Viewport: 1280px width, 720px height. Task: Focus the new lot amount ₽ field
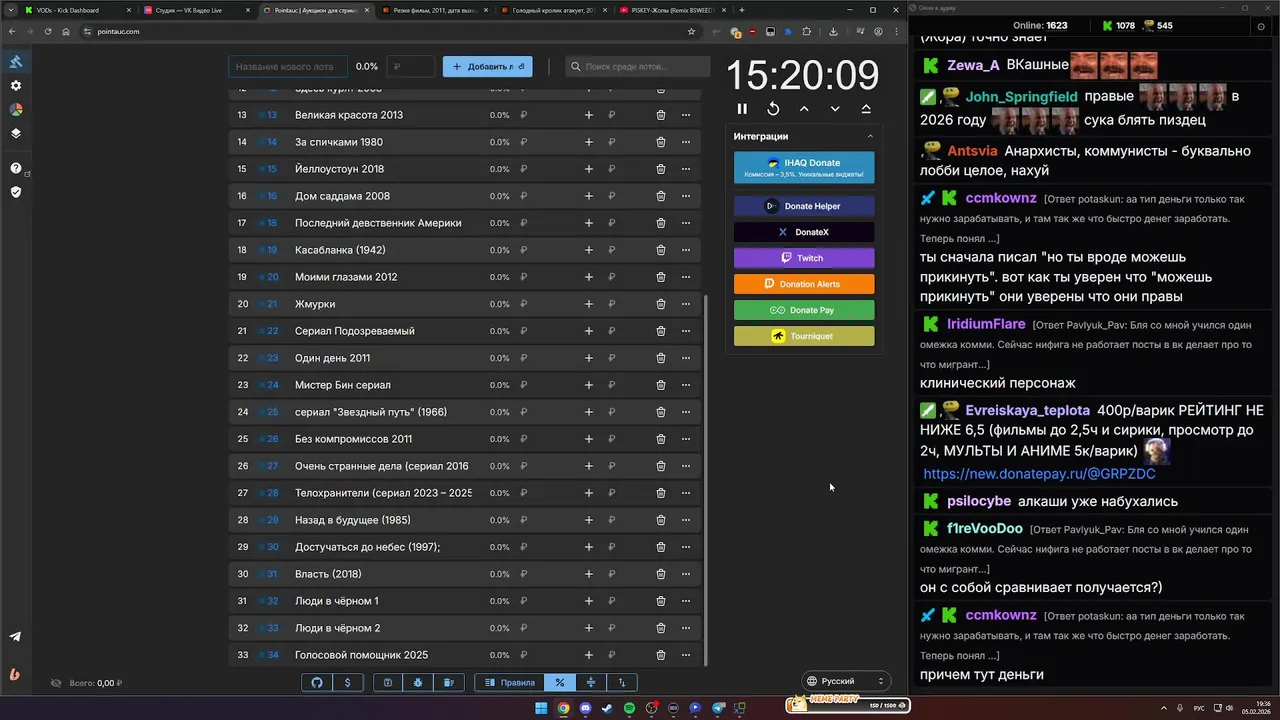point(410,67)
